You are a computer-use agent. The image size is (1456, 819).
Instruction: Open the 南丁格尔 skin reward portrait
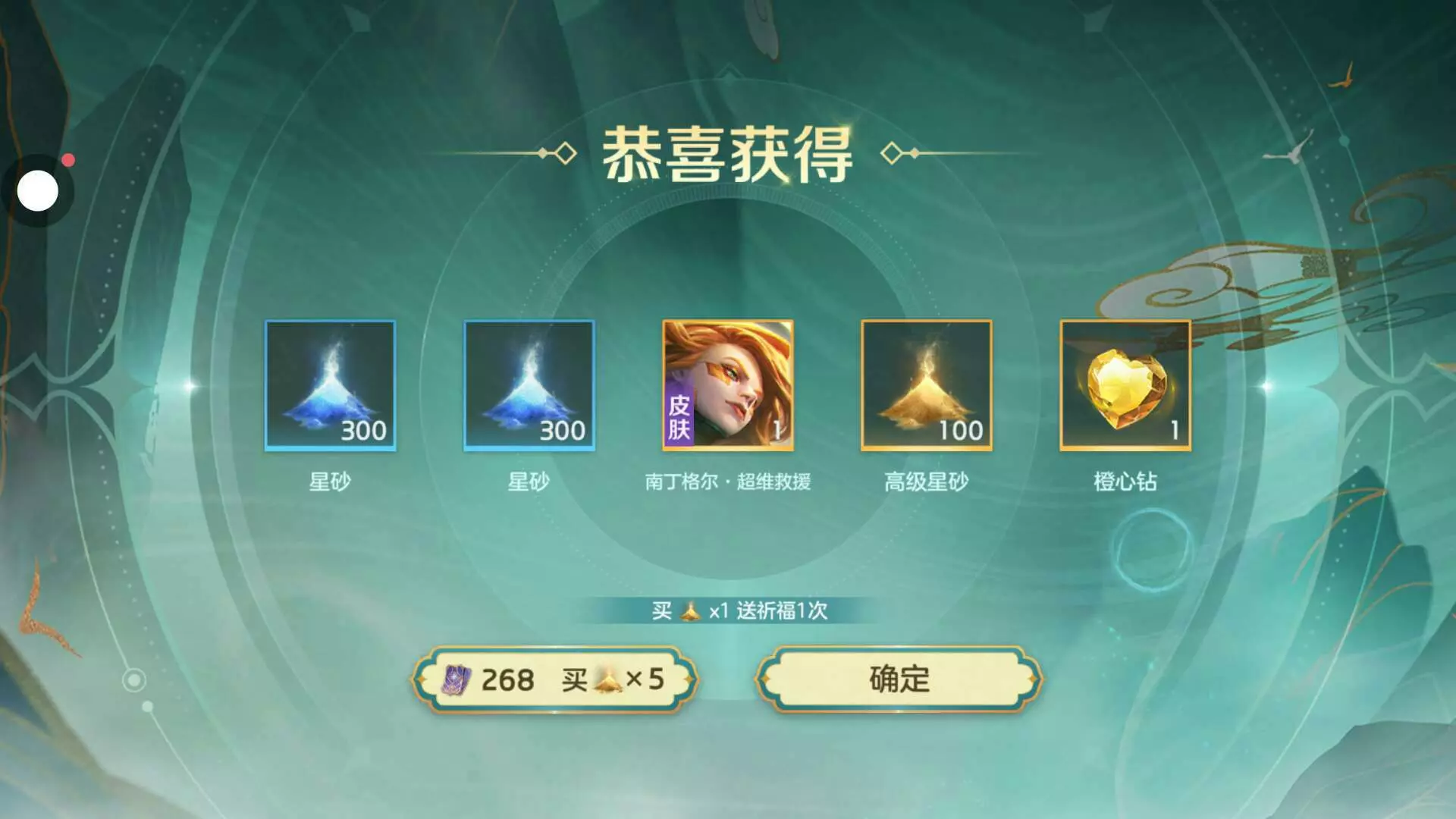tap(728, 385)
